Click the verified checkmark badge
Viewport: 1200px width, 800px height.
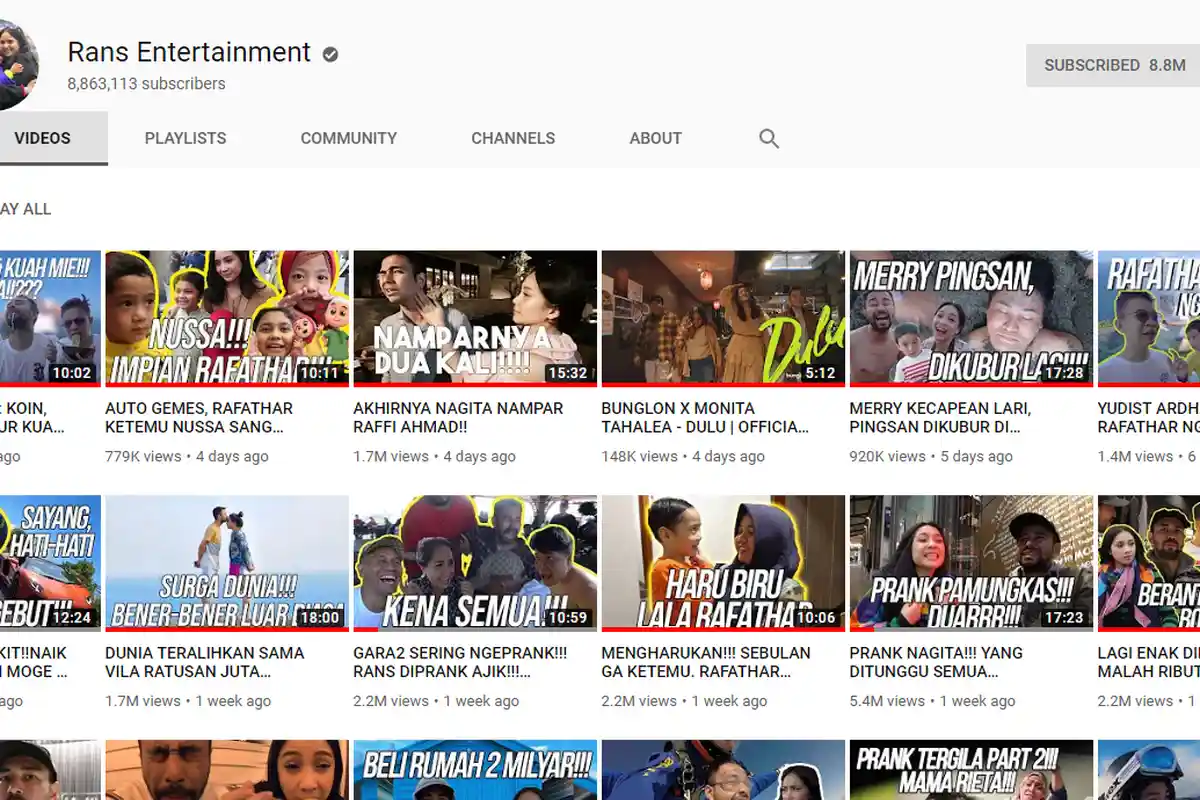330,53
